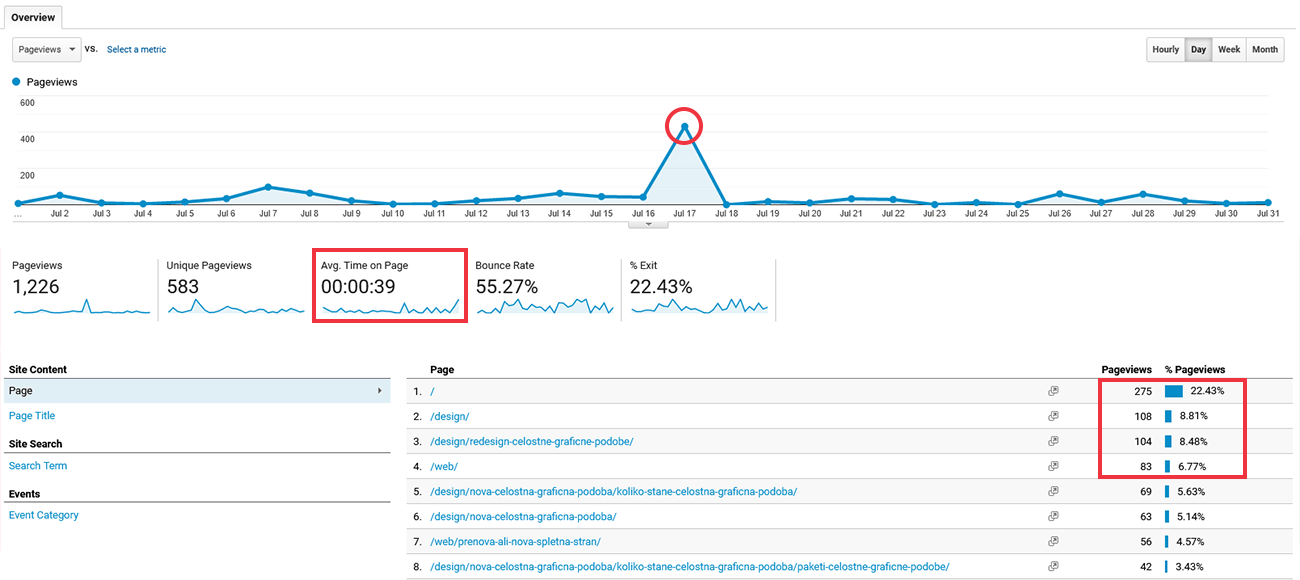The image size is (1300, 580).
Task: Click the external link icon for the /web/ row
Action: [x=1053, y=466]
